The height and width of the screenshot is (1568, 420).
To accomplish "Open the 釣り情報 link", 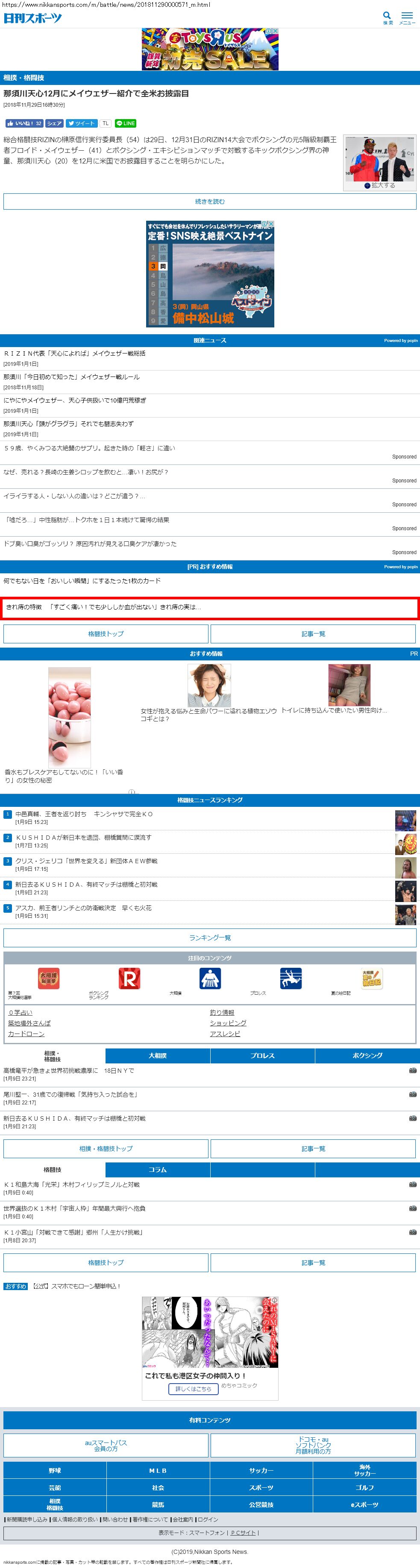I will click(222, 1012).
